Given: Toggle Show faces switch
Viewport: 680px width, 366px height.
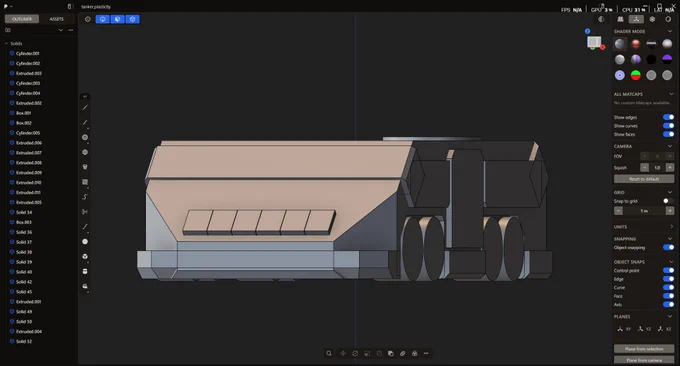Looking at the screenshot, I should point(668,134).
